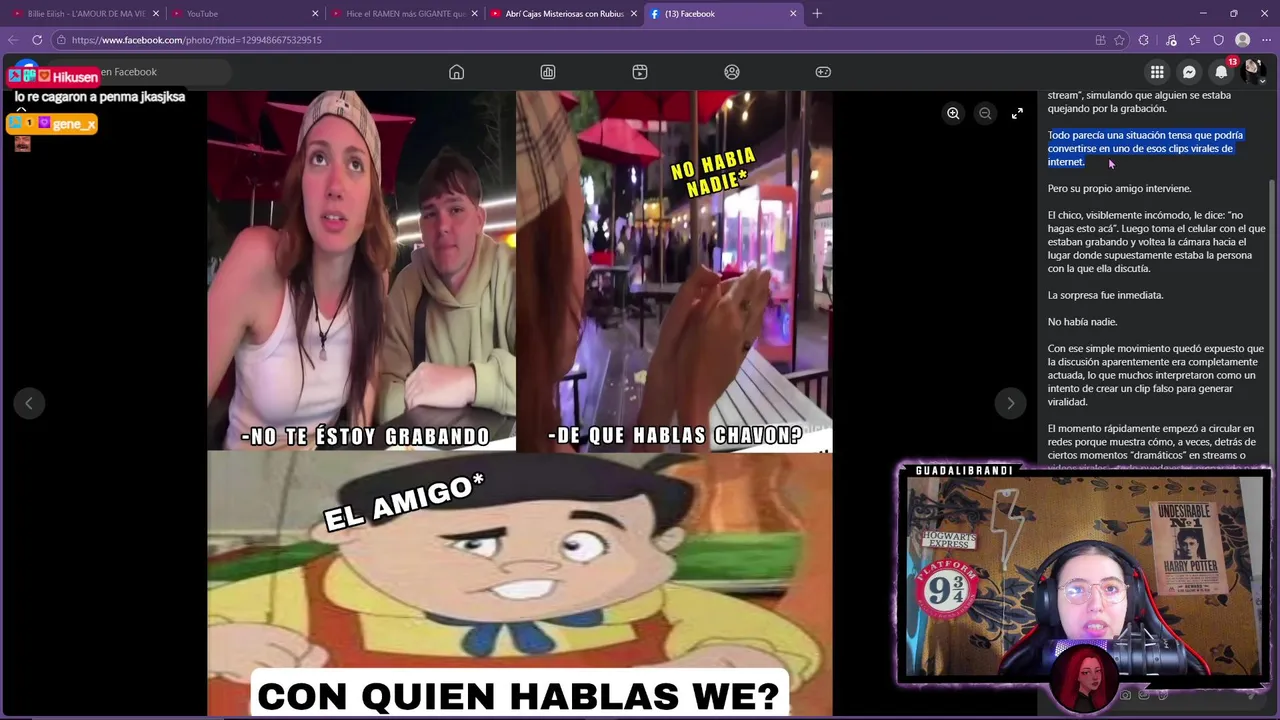This screenshot has width=1280, height=720.
Task: Open the Facebook apps grid menu
Action: pos(1157,72)
